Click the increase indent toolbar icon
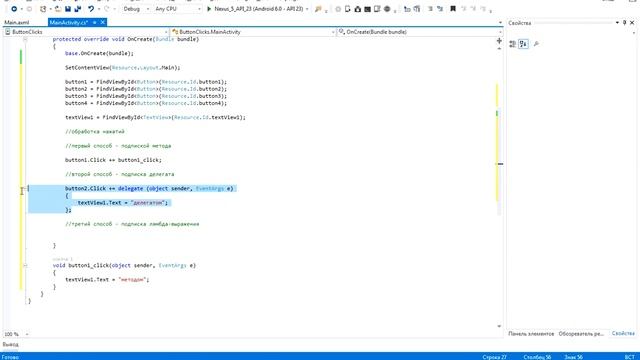 (x=417, y=9)
